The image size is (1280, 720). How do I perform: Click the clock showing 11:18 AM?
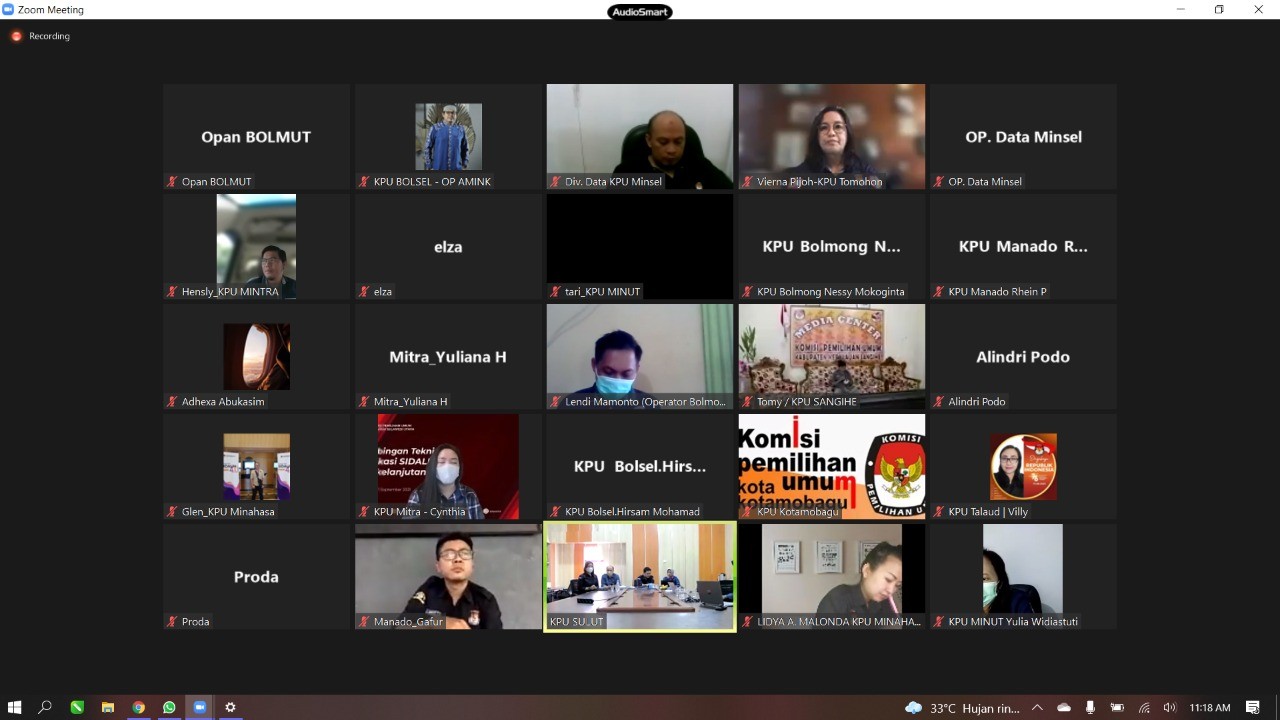1210,707
